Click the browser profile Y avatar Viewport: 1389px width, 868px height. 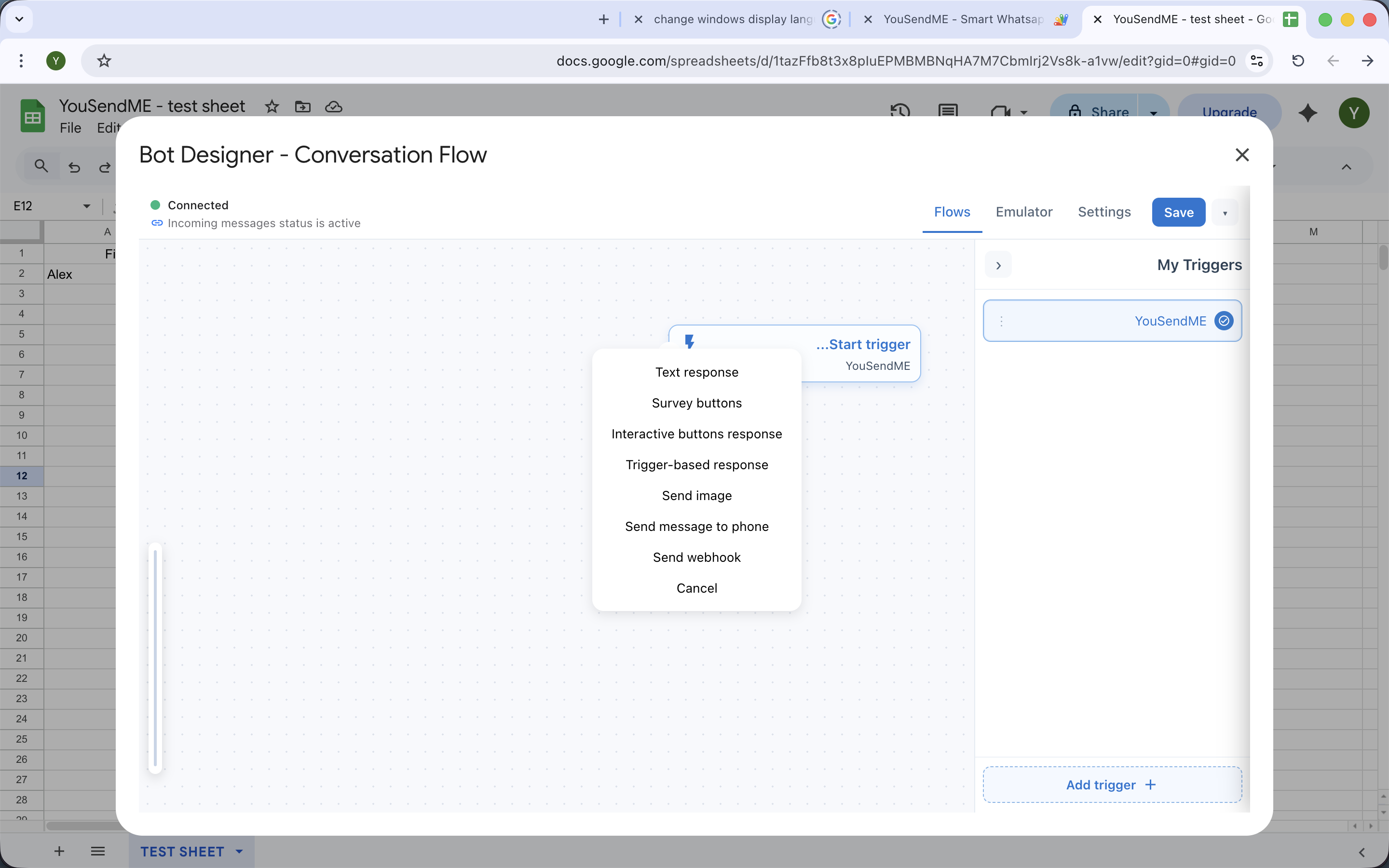click(55, 61)
